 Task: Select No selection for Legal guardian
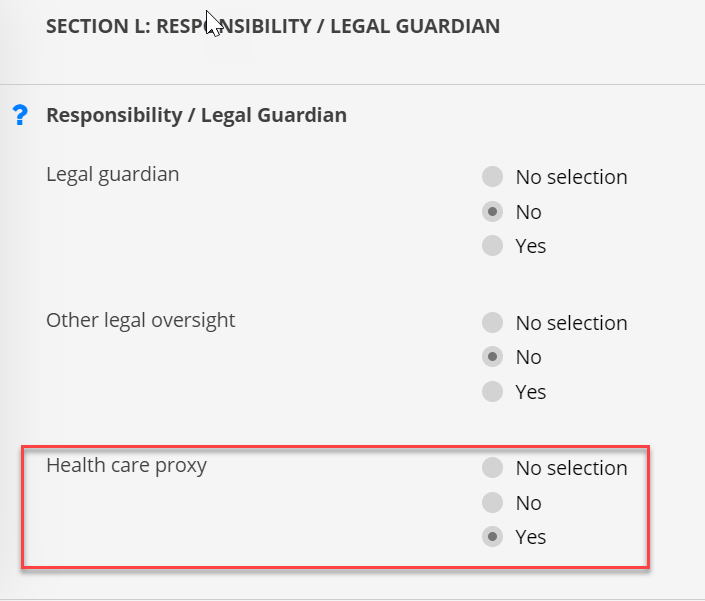coord(492,177)
